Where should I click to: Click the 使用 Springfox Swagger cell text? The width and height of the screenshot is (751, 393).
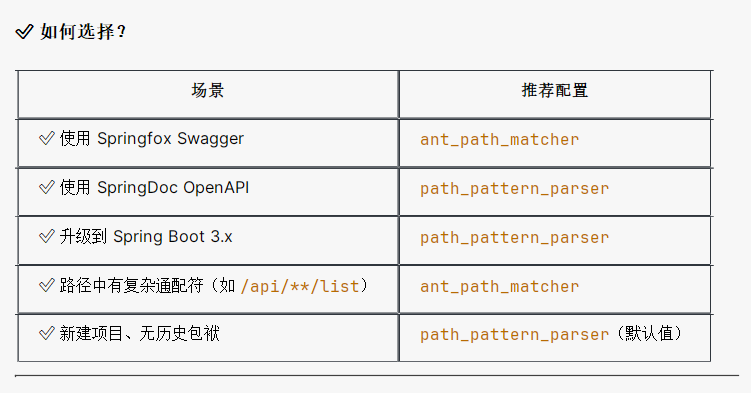coord(152,138)
